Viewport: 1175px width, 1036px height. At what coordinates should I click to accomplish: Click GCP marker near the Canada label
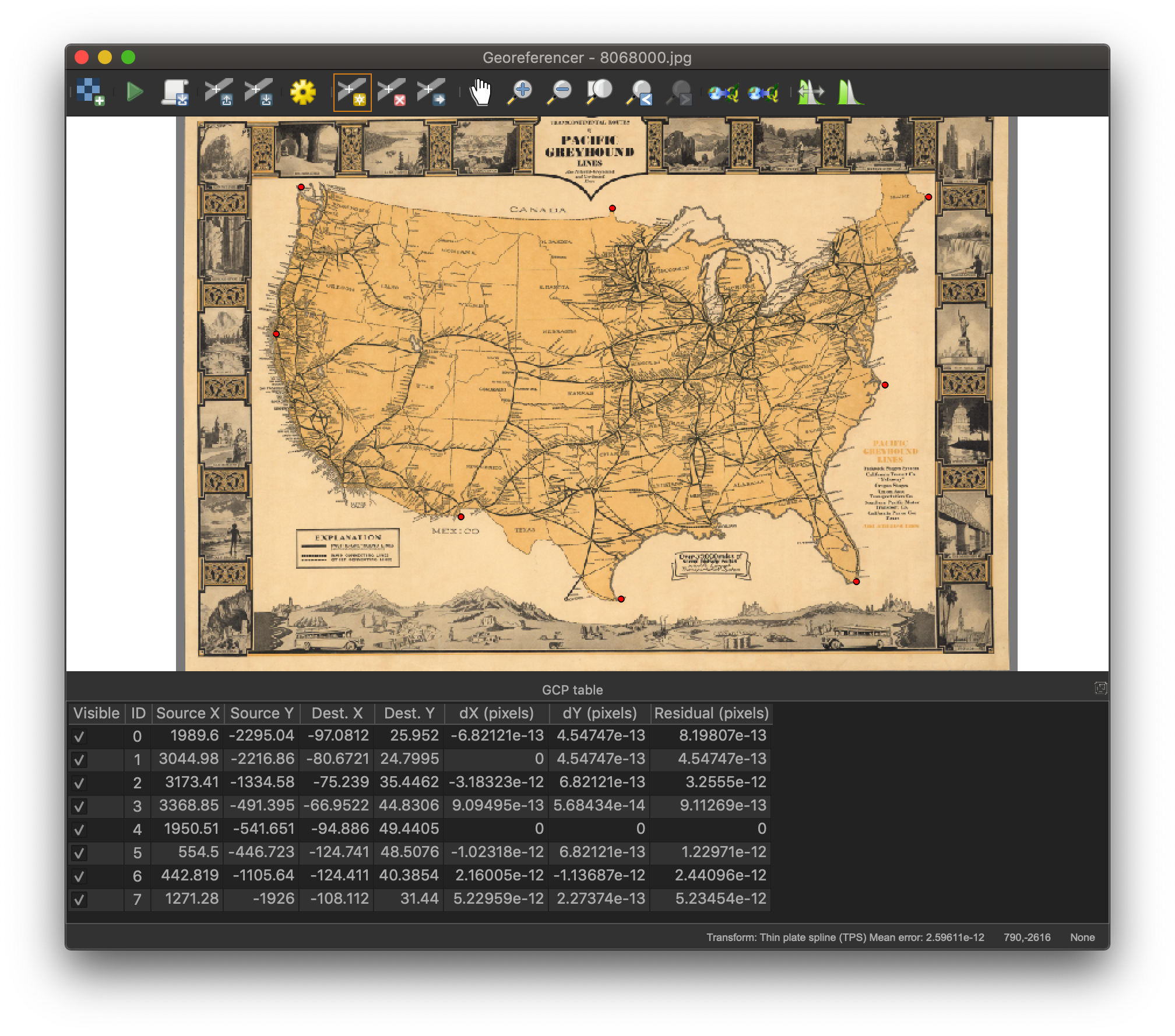pyautogui.click(x=613, y=208)
